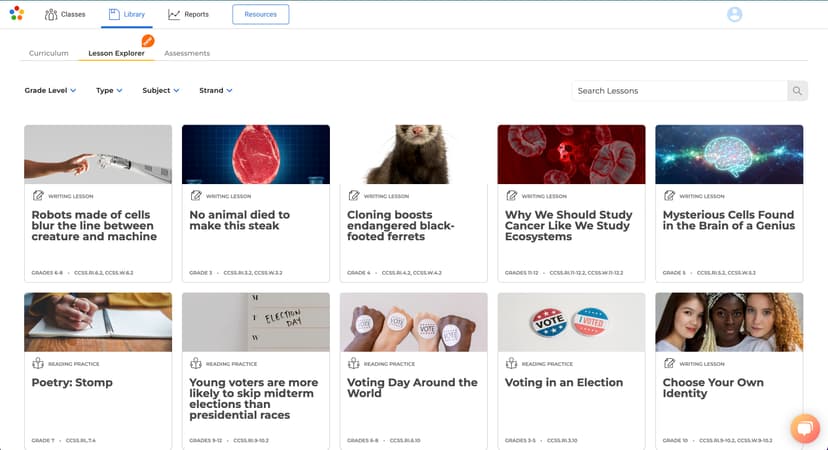828x450 pixels.
Task: Open No animal died to make this steak
Action: click(x=240, y=220)
